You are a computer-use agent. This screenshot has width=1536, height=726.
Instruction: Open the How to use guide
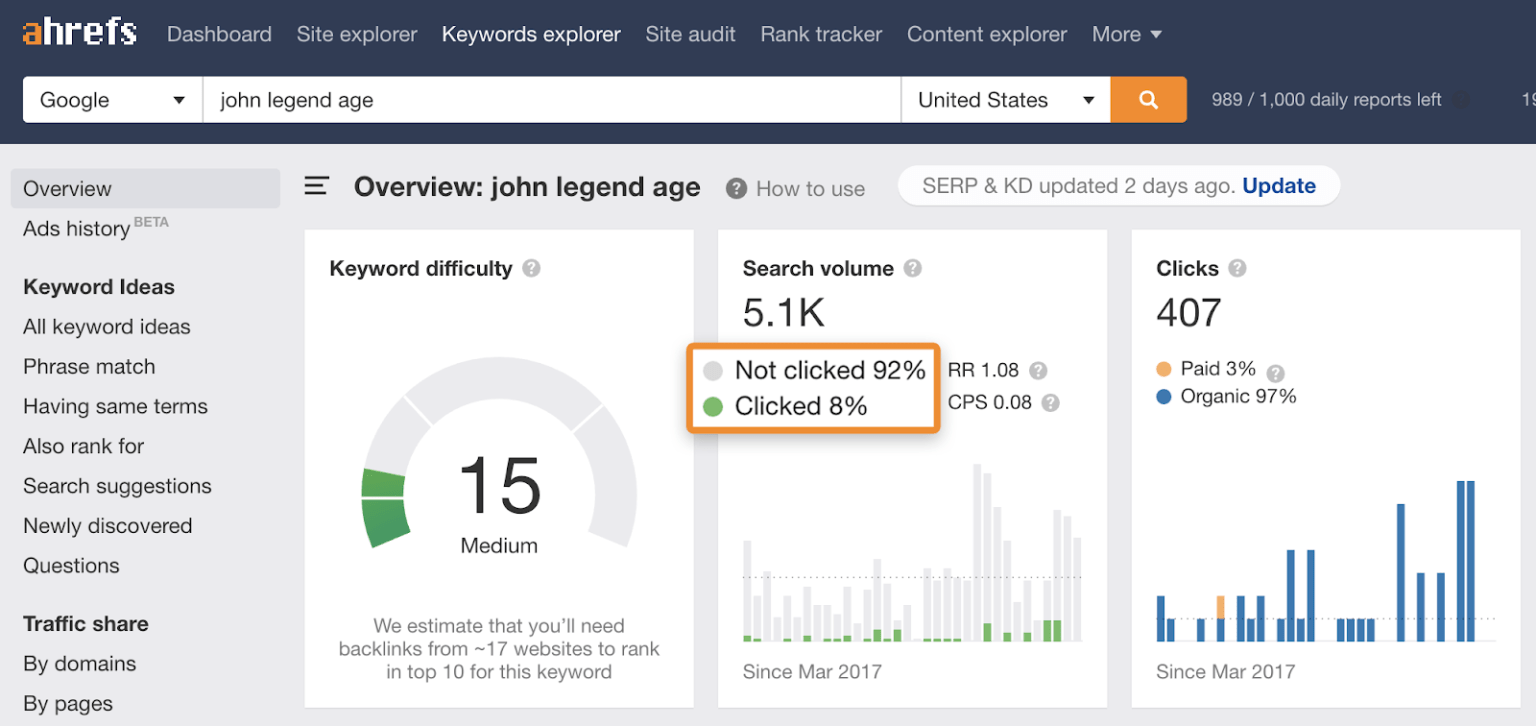pos(811,188)
